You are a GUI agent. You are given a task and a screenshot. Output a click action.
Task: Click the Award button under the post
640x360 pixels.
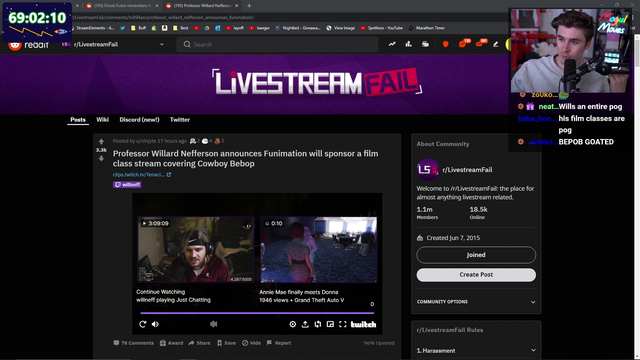coord(171,343)
